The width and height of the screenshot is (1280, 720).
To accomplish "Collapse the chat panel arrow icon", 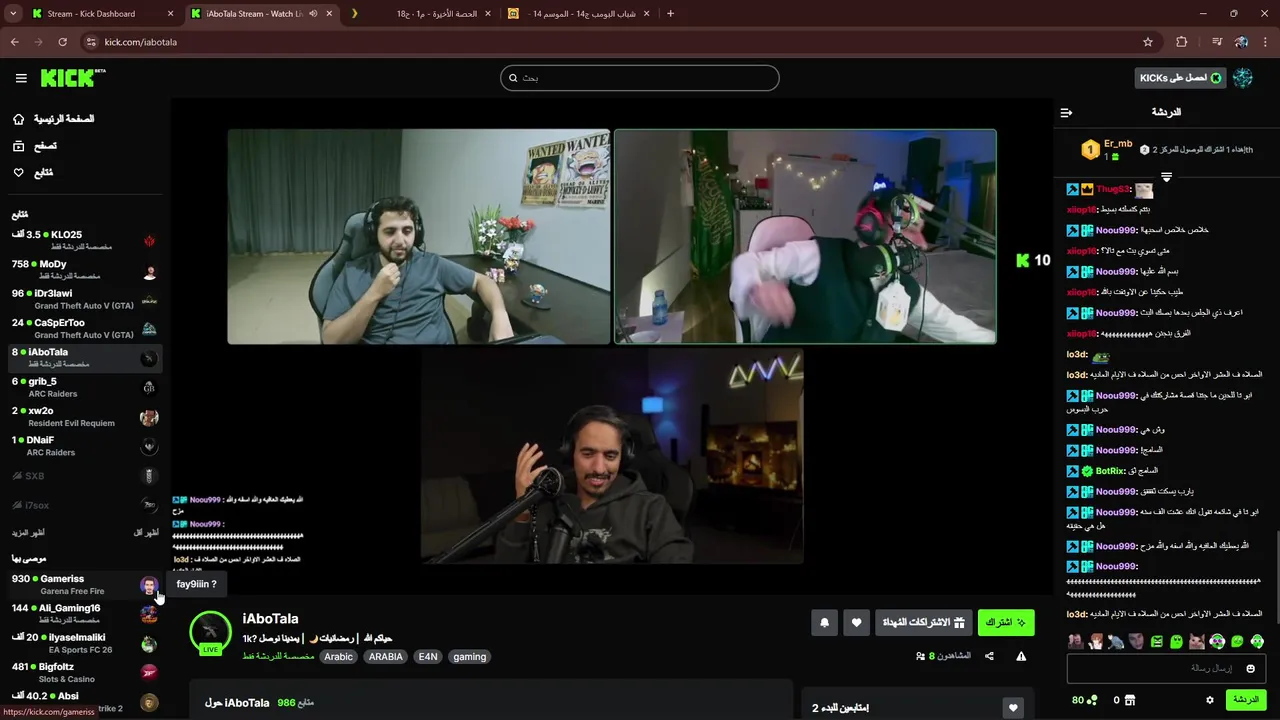I will point(1066,112).
